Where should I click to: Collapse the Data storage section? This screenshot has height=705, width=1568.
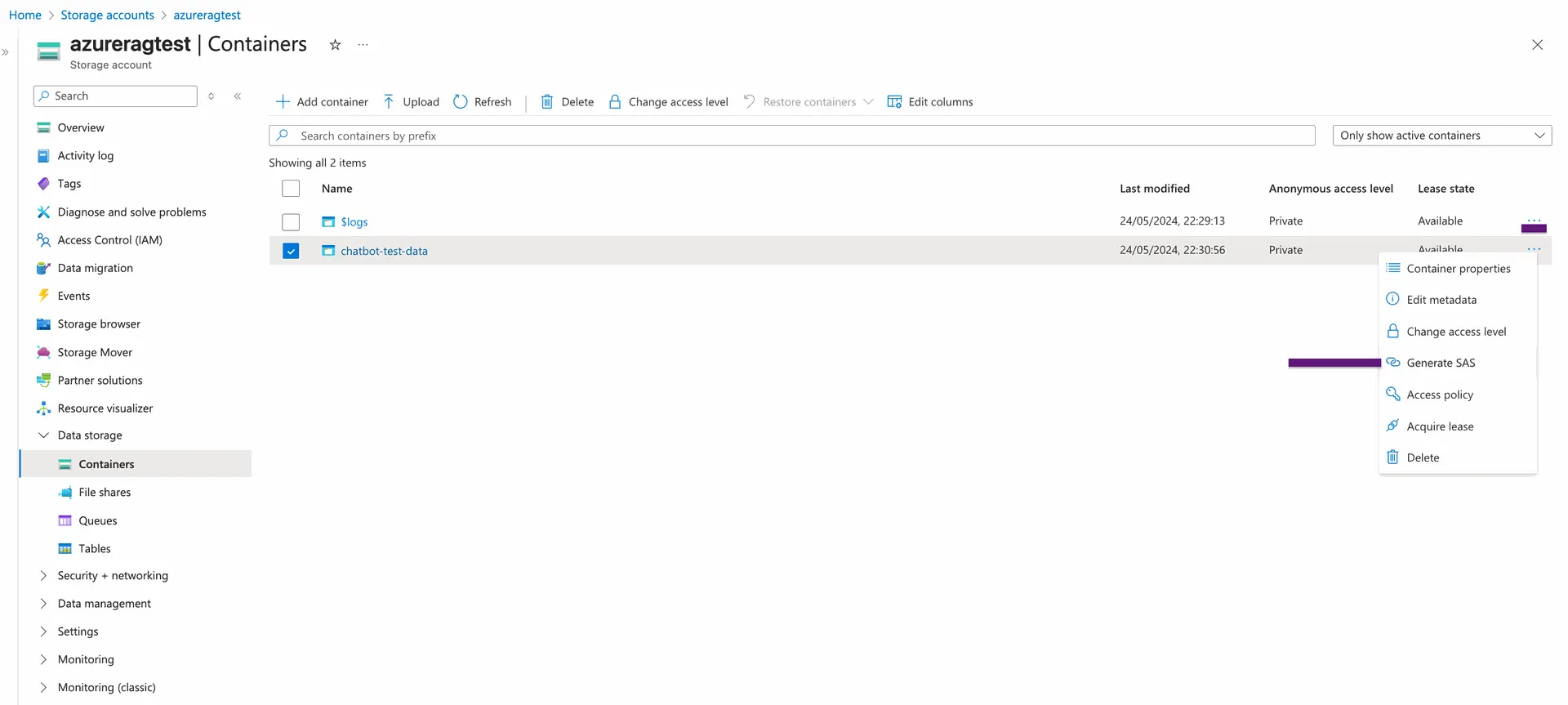[44, 435]
